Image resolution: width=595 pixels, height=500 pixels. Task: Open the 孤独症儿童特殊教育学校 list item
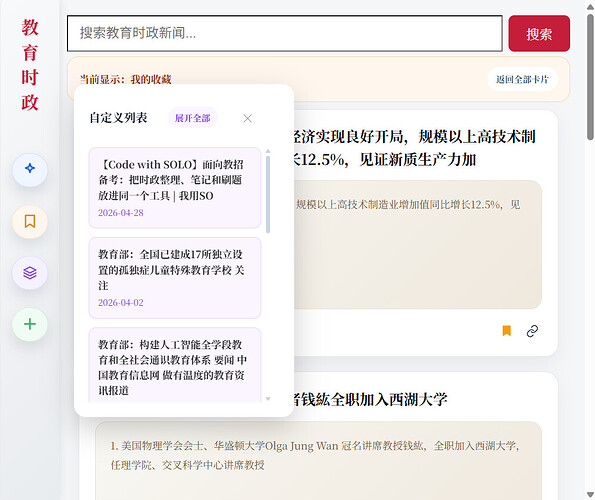(175, 278)
